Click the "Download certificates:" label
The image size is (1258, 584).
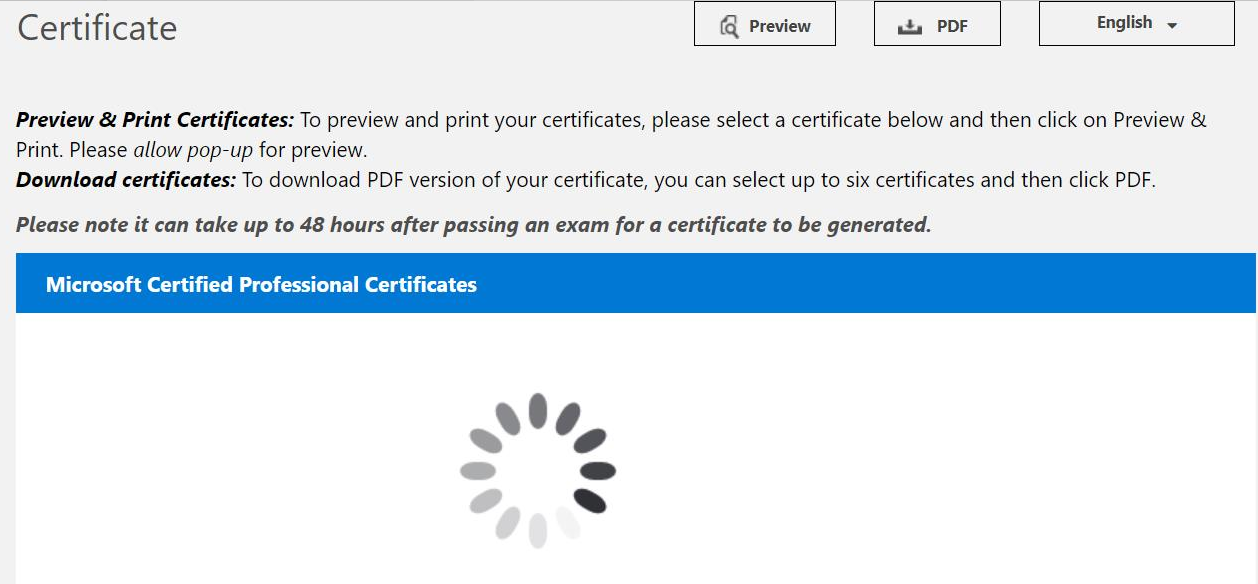[x=126, y=181]
